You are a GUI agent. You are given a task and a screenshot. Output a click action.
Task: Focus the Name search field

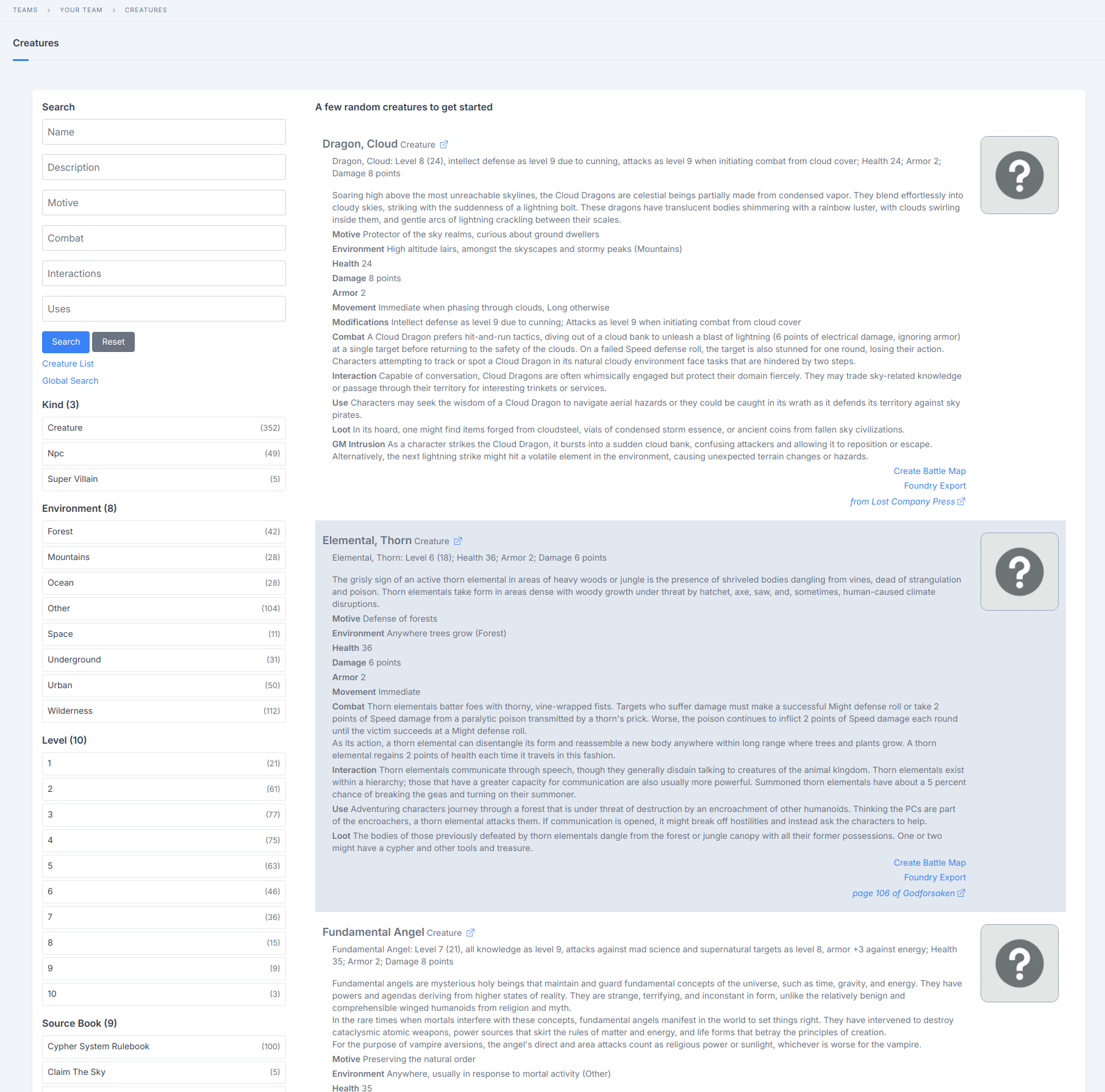pyautogui.click(x=163, y=132)
